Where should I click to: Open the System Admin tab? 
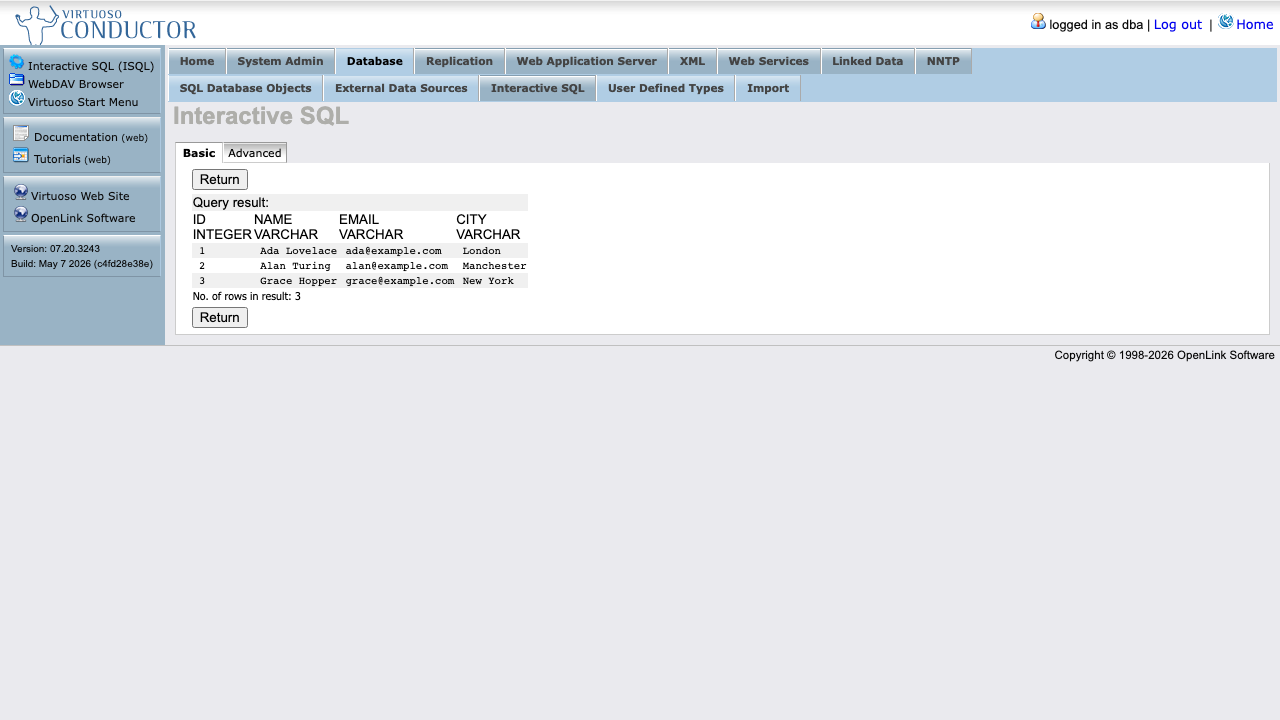280,61
